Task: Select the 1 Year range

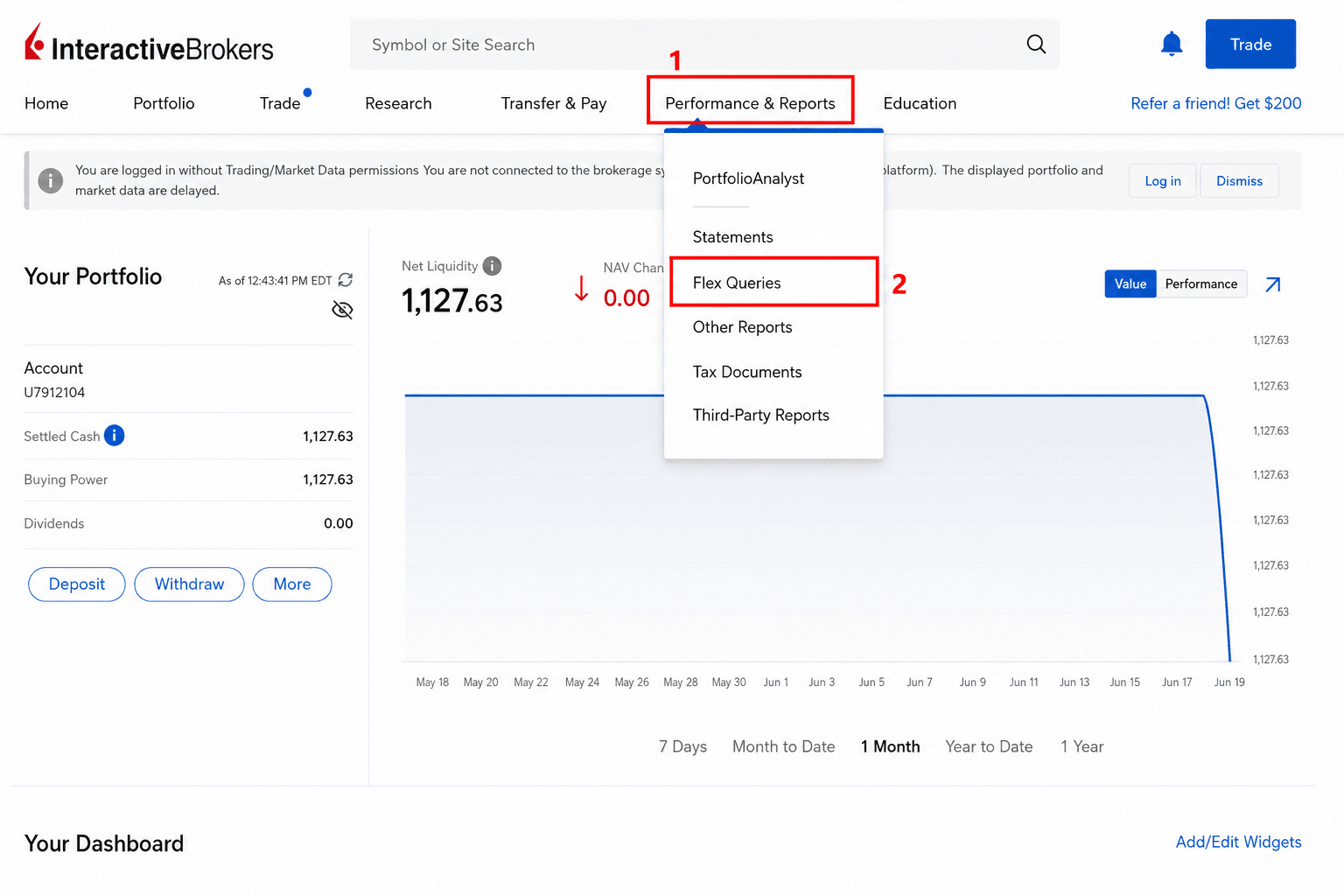Action: [x=1082, y=746]
